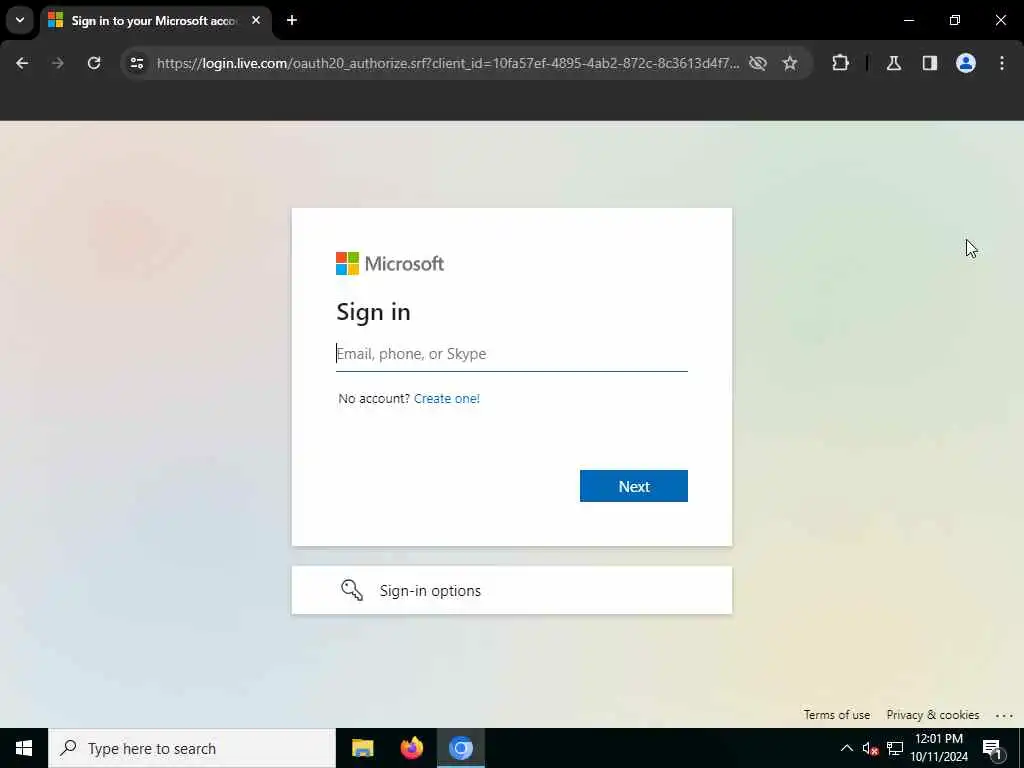1024x768 pixels.
Task: Click the Chrome taskbar icon
Action: pyautogui.click(x=460, y=748)
